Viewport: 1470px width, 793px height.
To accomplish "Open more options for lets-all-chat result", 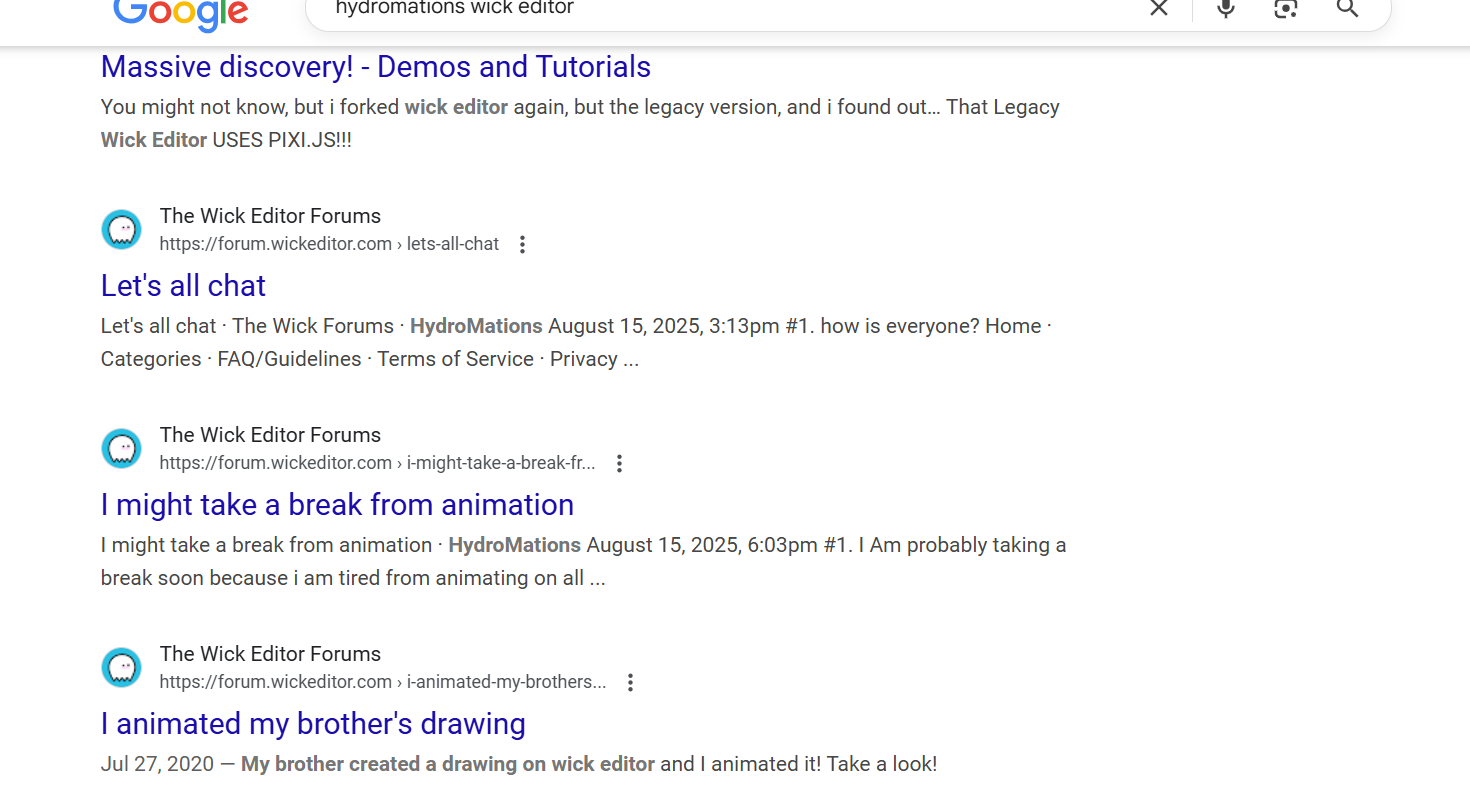I will coord(522,245).
